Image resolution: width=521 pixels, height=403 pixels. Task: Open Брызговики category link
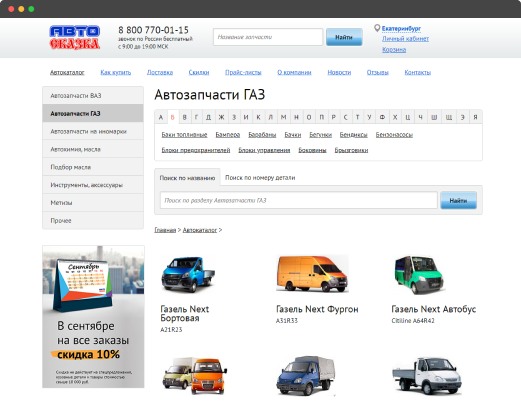click(351, 150)
